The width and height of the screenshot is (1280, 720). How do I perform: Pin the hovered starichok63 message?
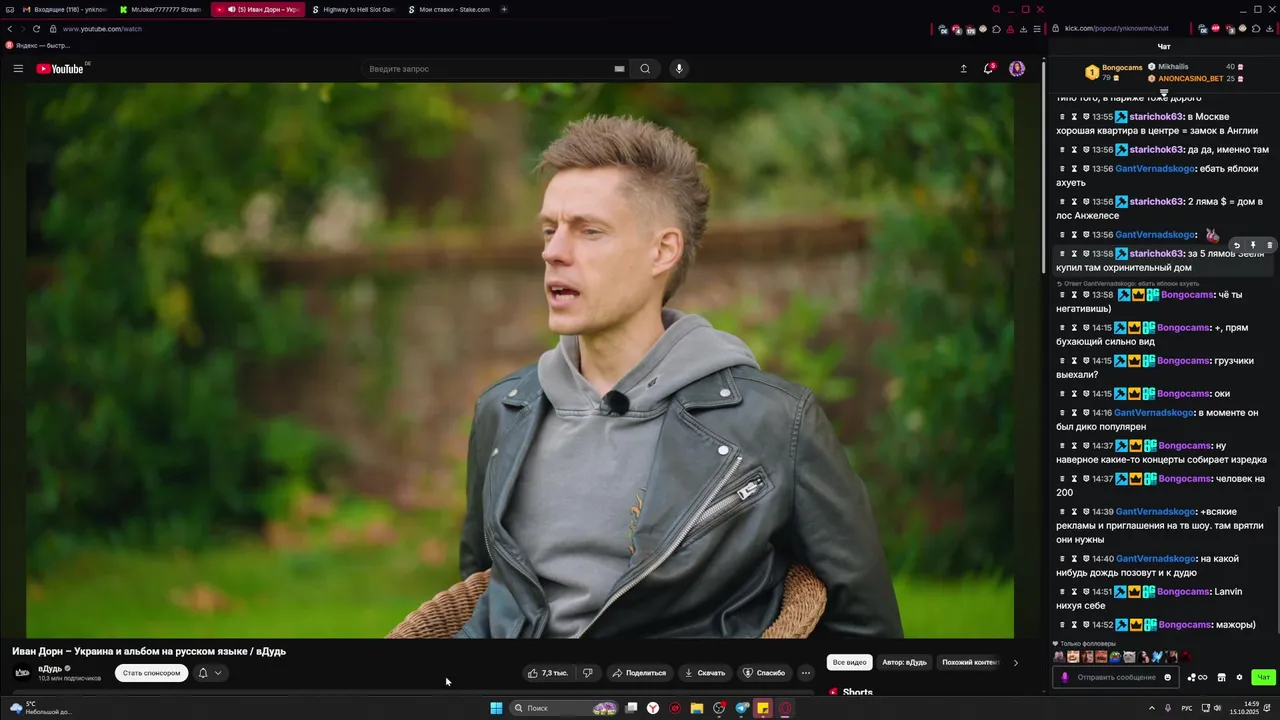click(x=1253, y=245)
